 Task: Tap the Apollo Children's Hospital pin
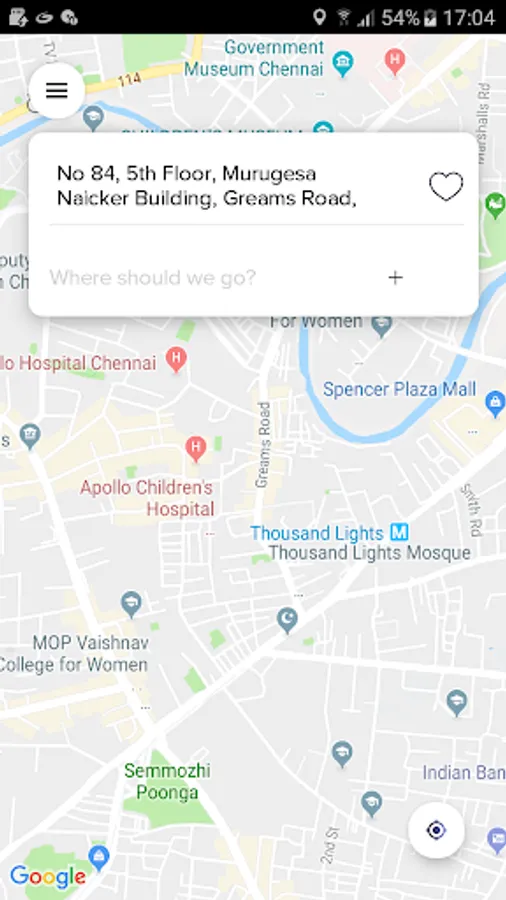(196, 449)
